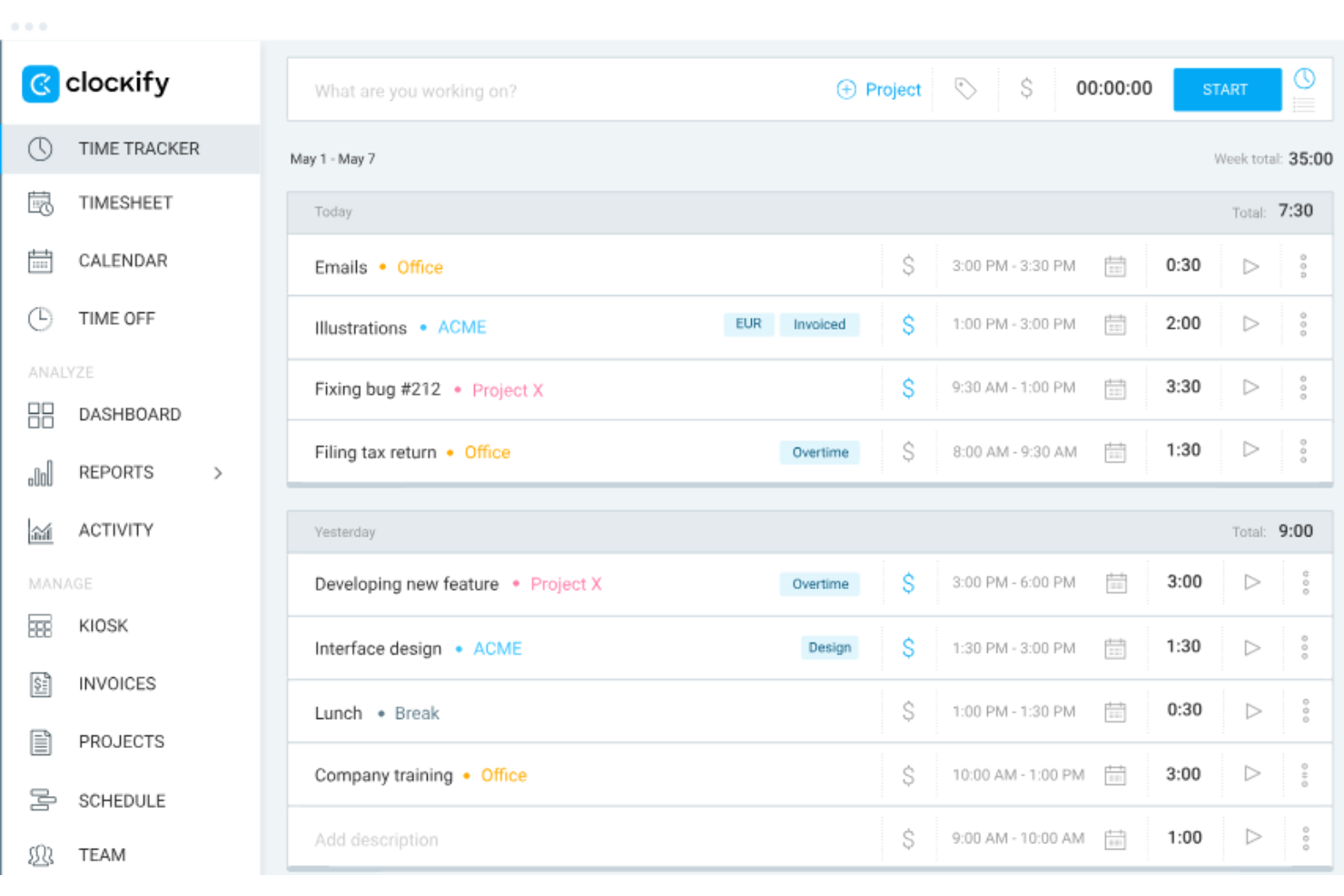Image resolution: width=1344 pixels, height=896 pixels.
Task: Open more options for Interface design
Action: pyautogui.click(x=1305, y=647)
